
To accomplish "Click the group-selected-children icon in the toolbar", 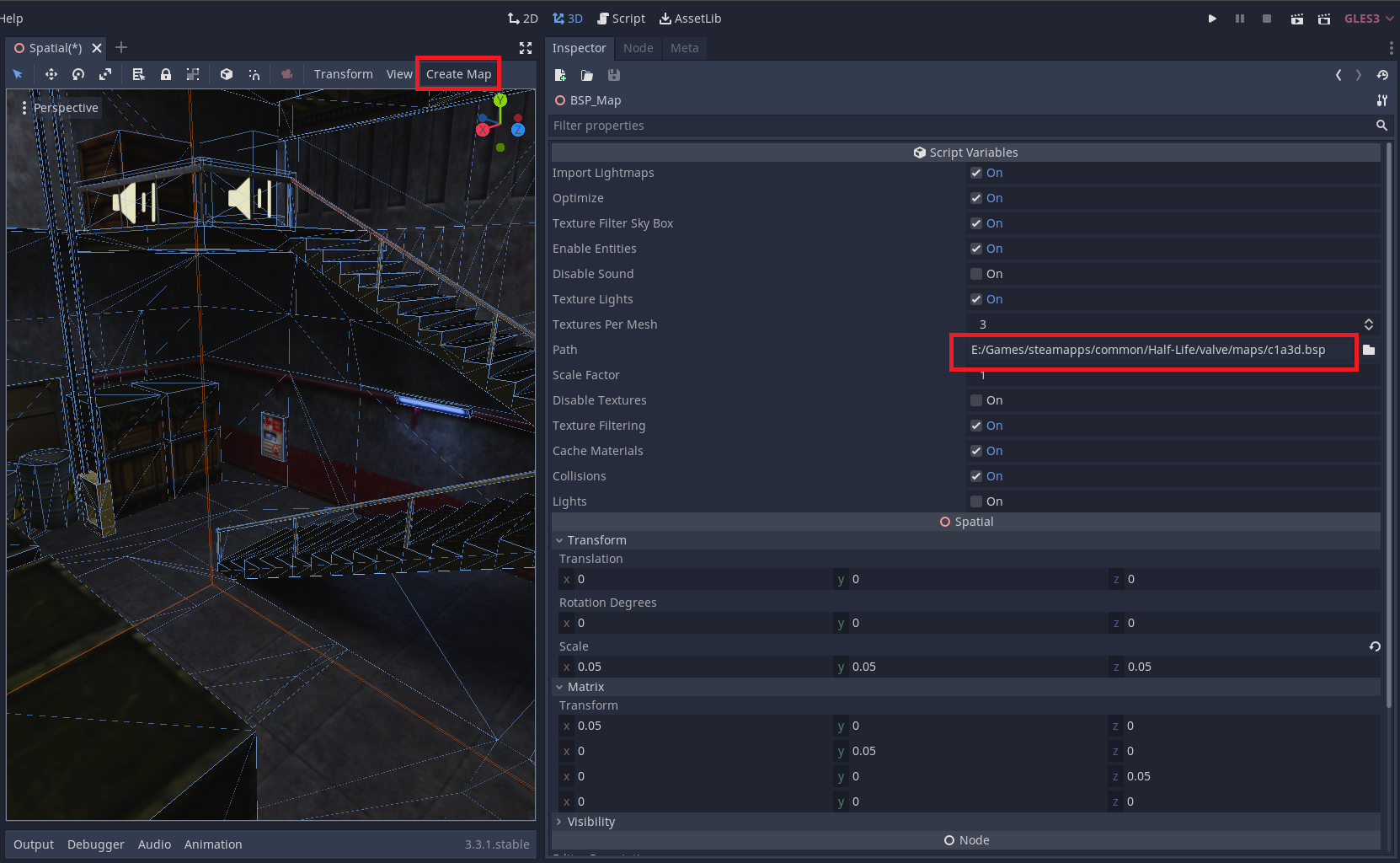I will pyautogui.click(x=193, y=74).
